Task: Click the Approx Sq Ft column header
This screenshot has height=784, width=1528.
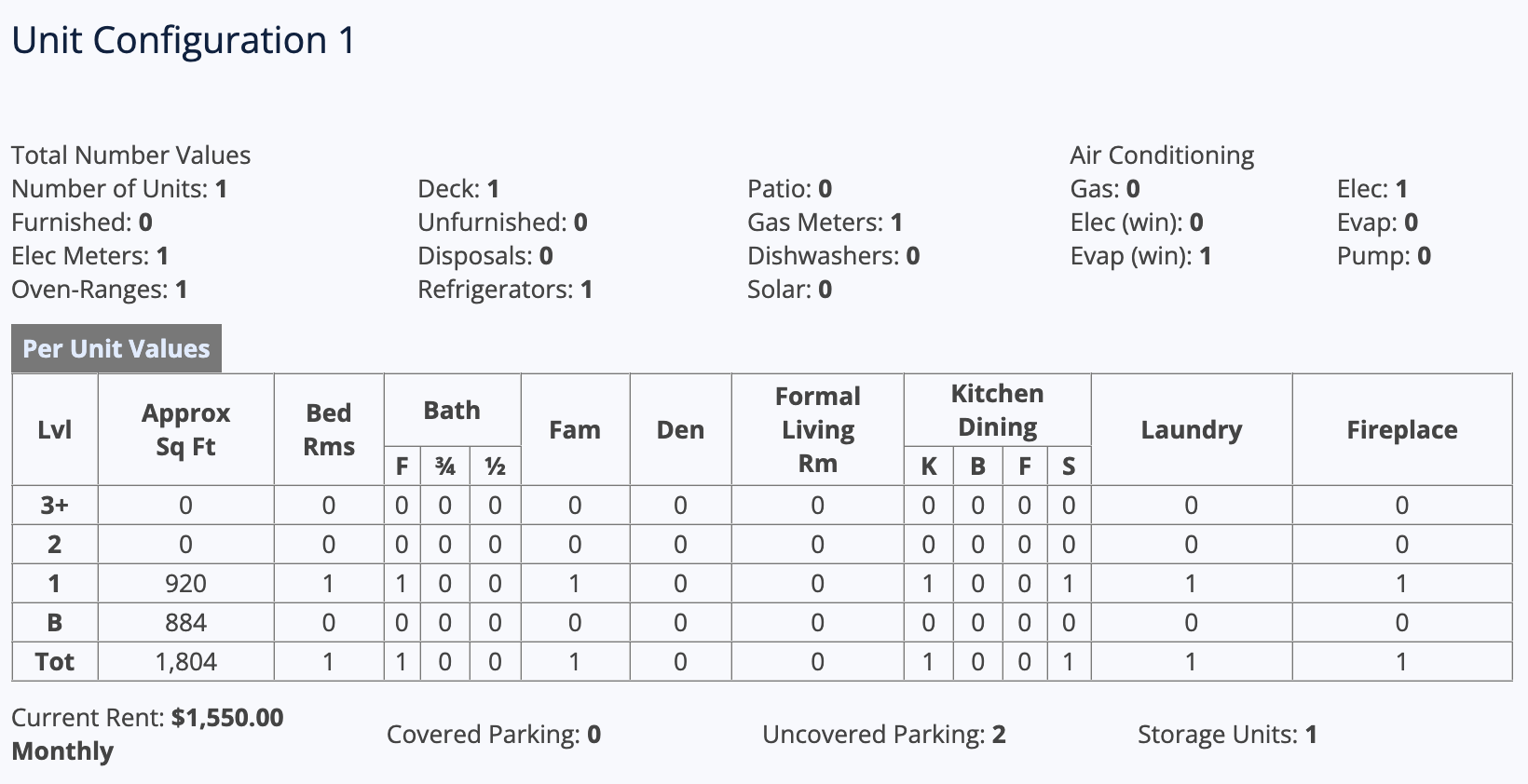Action: (x=185, y=429)
